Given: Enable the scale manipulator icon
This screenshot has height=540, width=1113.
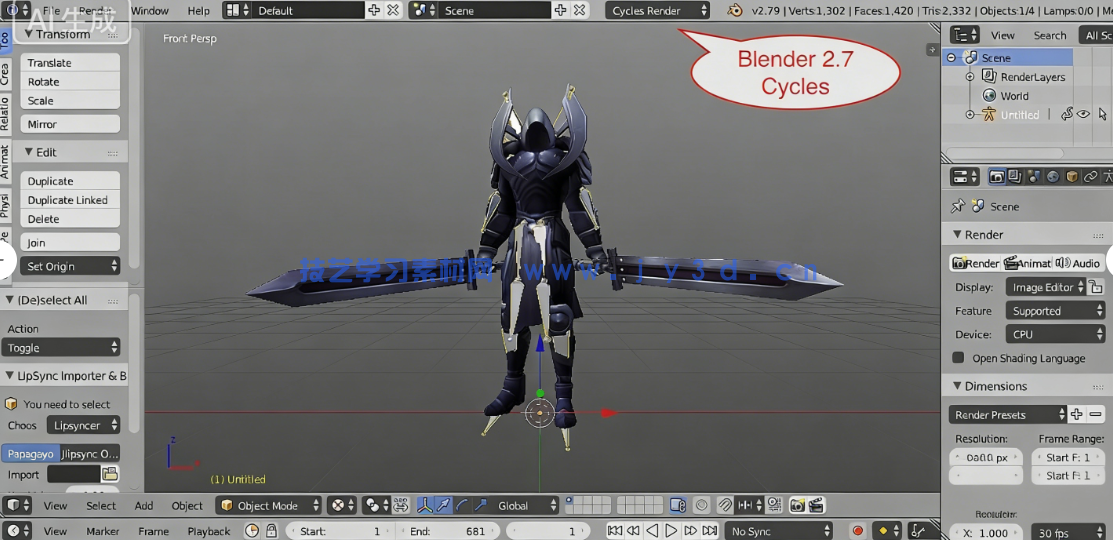Looking at the screenshot, I should point(480,505).
